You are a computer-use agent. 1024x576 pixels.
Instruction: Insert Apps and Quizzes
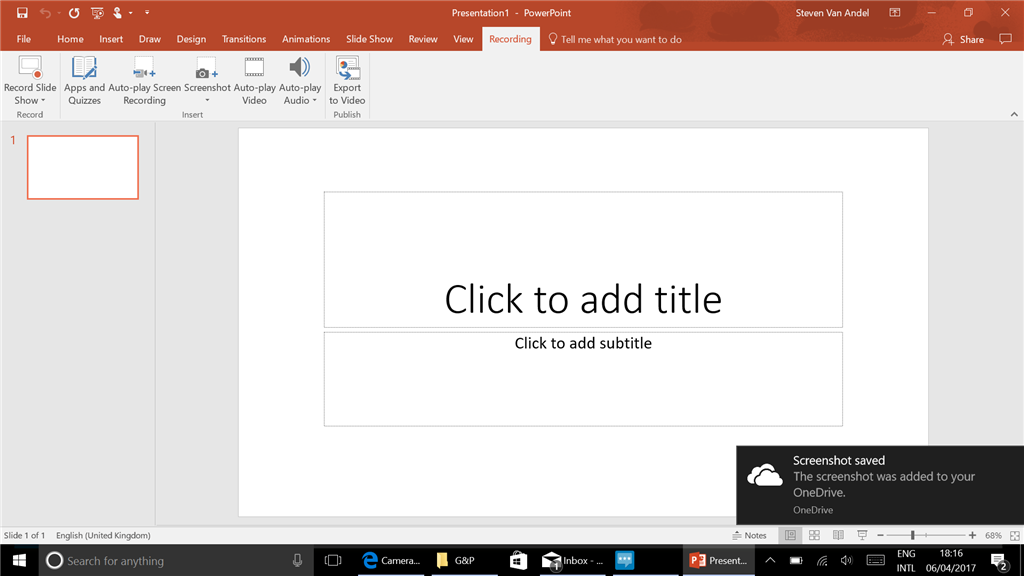pos(84,81)
